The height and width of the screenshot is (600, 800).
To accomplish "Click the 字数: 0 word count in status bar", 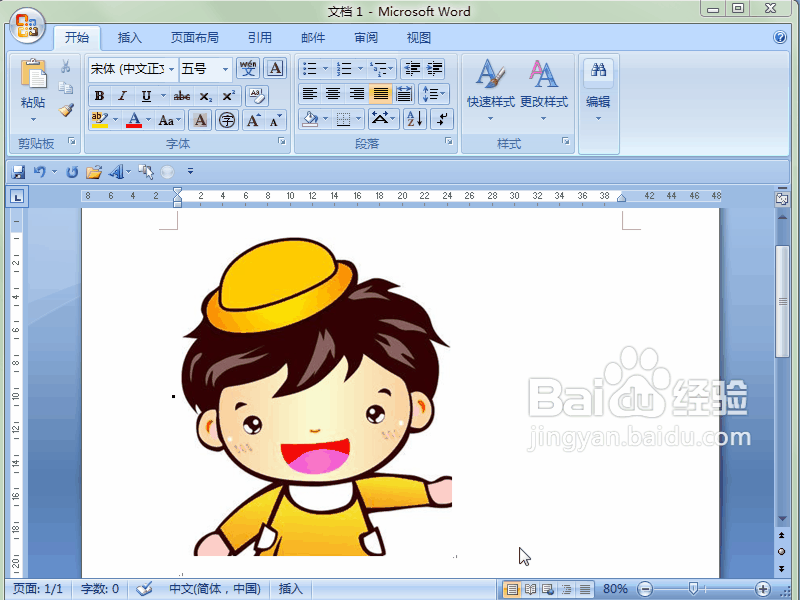I will coord(99,588).
